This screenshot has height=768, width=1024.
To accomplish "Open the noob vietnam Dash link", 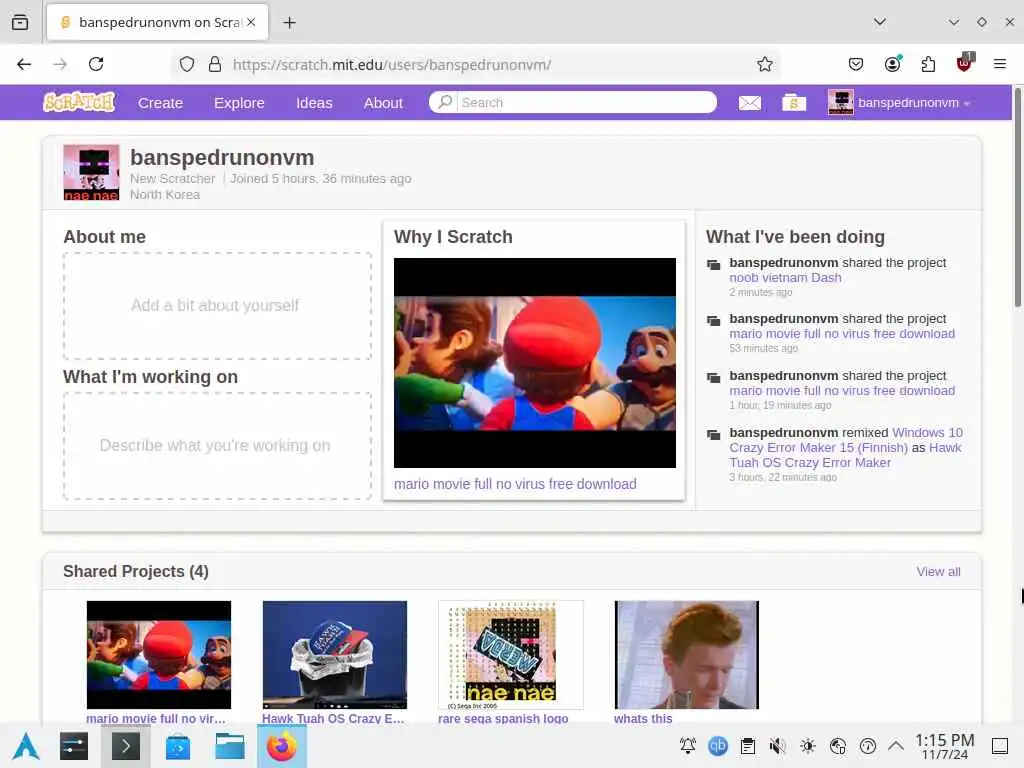I will coord(785,278).
